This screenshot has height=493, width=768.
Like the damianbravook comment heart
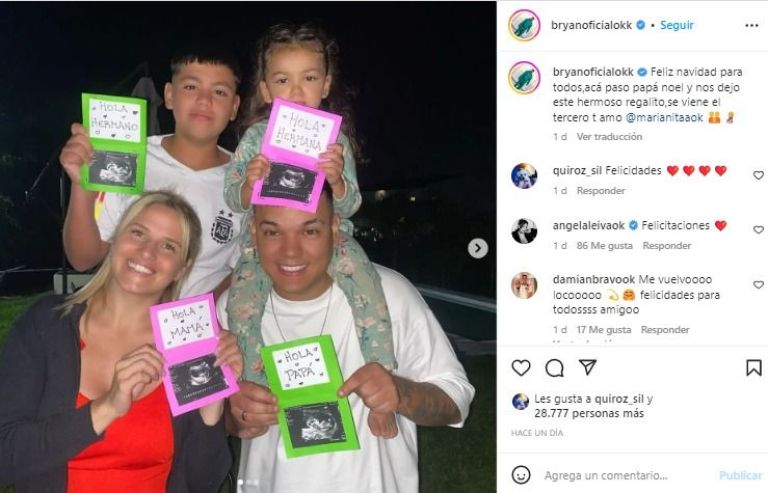(x=758, y=284)
